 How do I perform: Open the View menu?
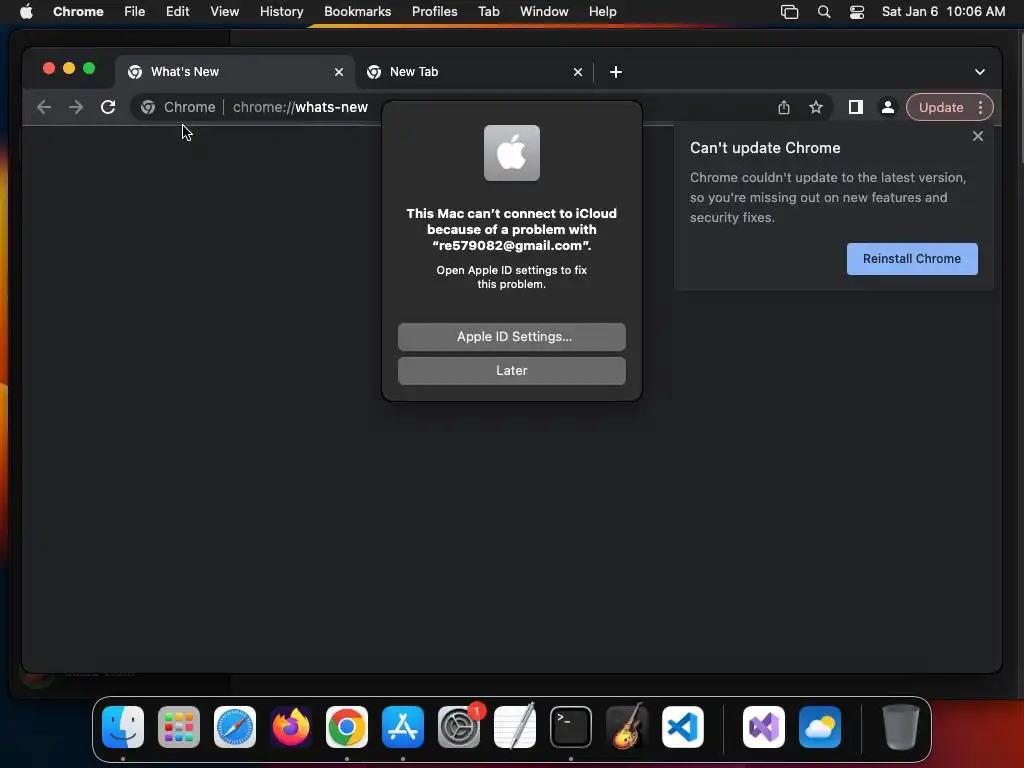click(x=224, y=11)
